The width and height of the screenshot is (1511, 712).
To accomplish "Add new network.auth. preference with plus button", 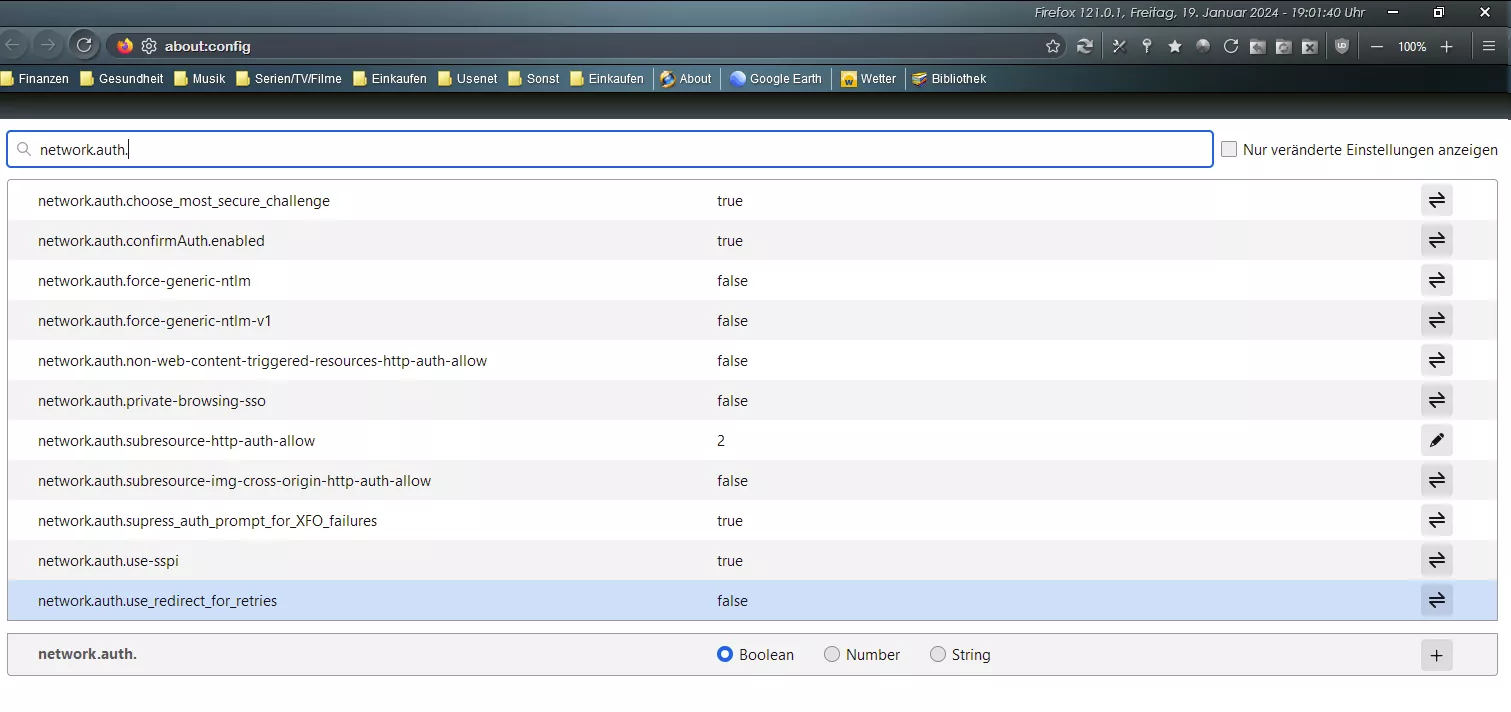I will (1436, 655).
